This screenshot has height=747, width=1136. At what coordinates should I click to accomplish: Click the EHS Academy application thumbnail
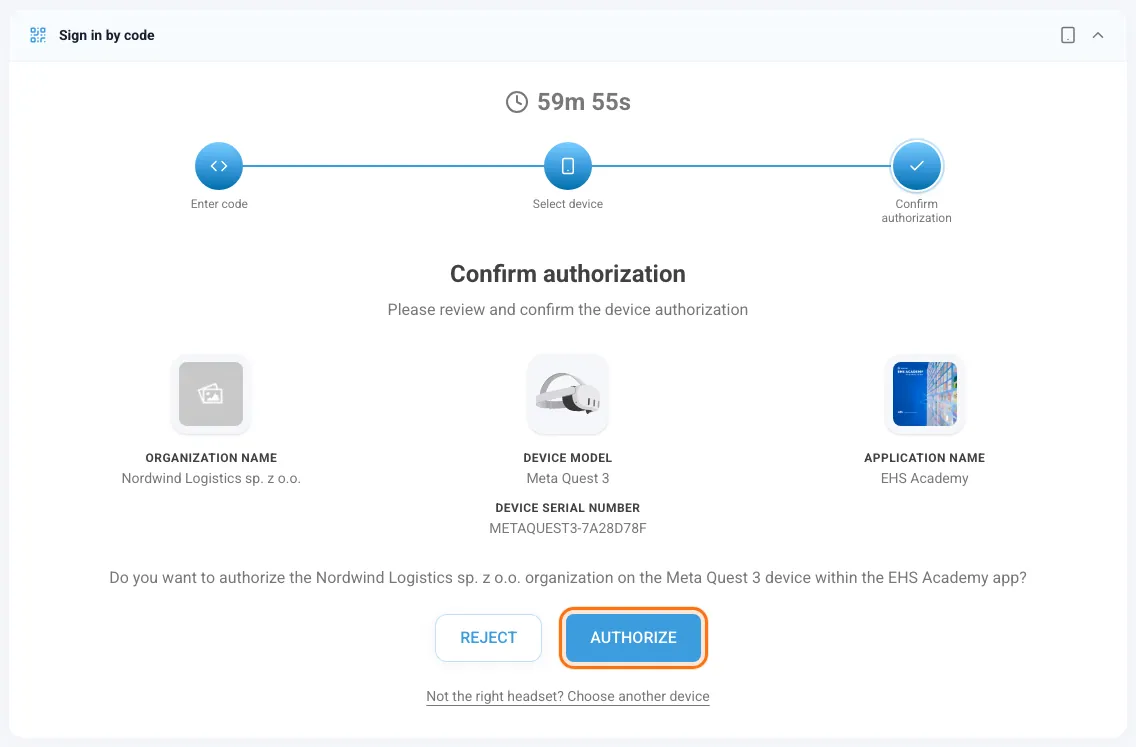(x=924, y=394)
